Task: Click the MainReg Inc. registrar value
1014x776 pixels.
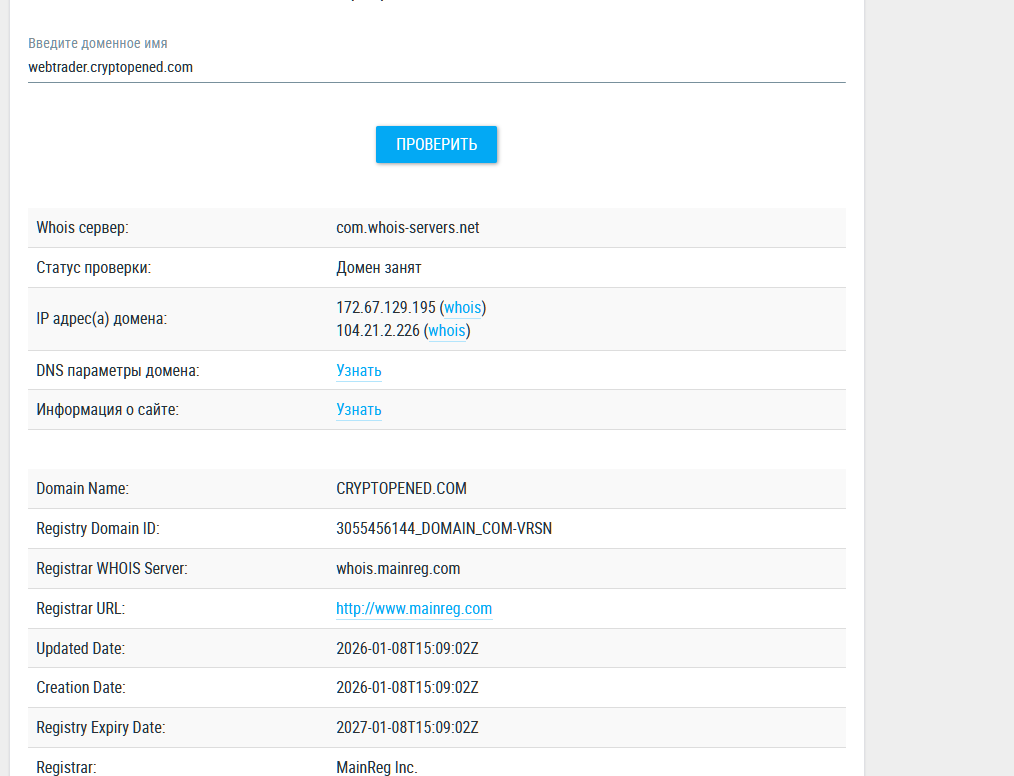Action: 377,768
